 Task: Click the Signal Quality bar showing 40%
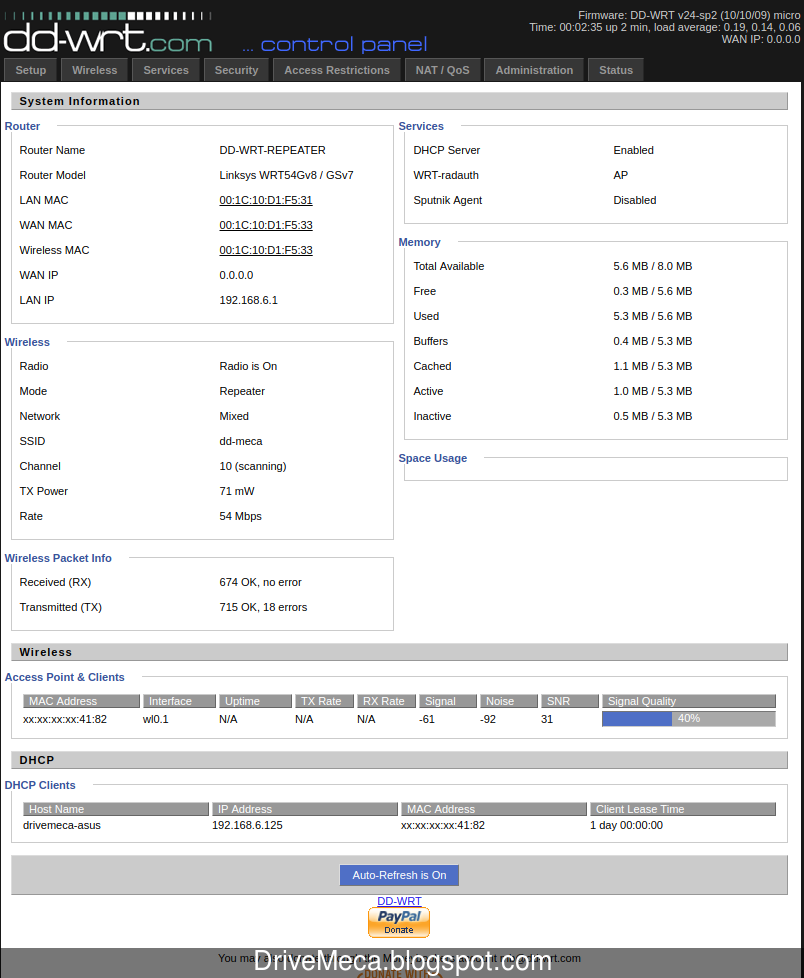click(687, 718)
